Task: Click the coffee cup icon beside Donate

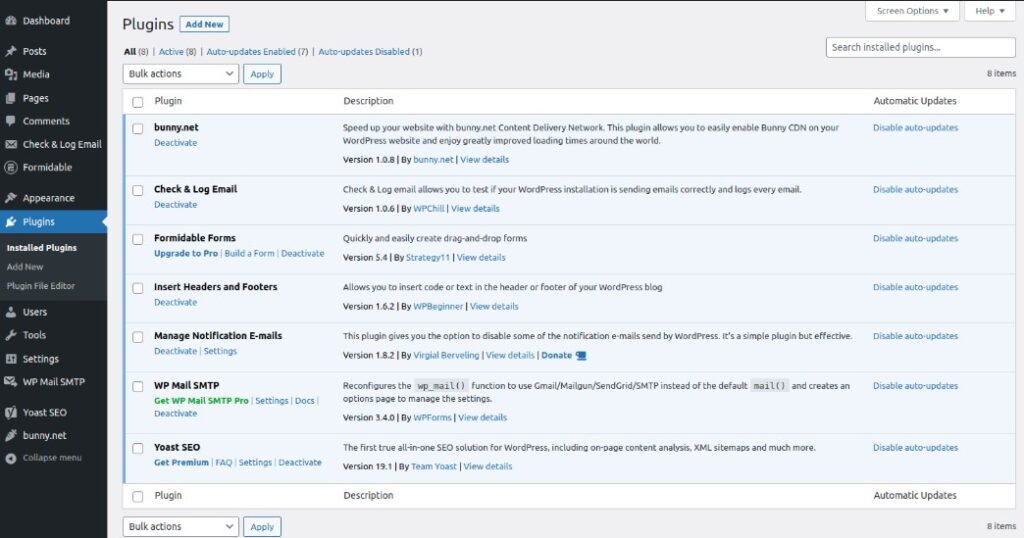Action: 581,356
